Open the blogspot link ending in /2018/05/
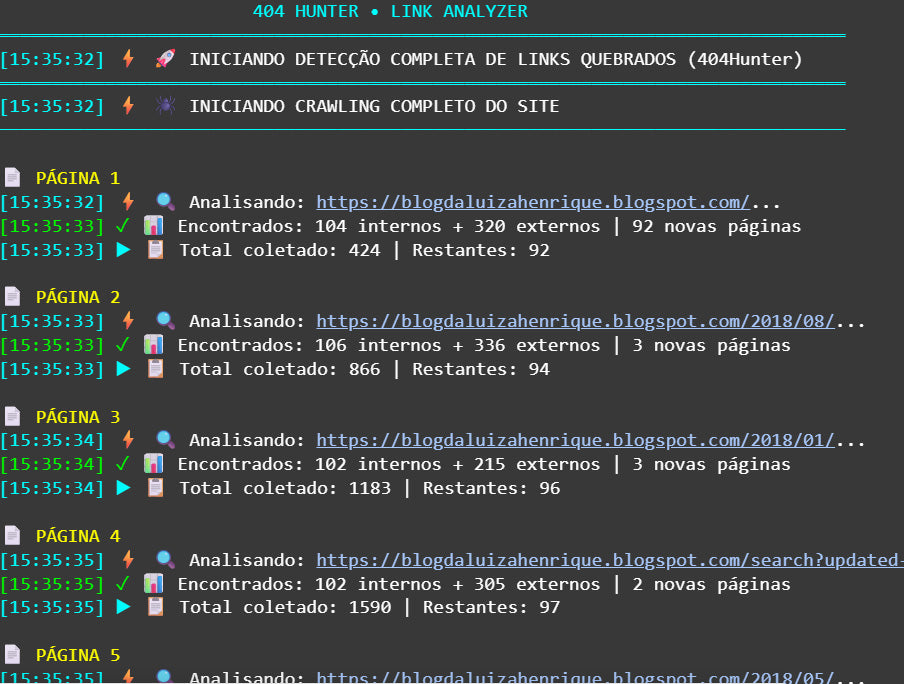Viewport: 904px width, 684px height. coord(575,677)
